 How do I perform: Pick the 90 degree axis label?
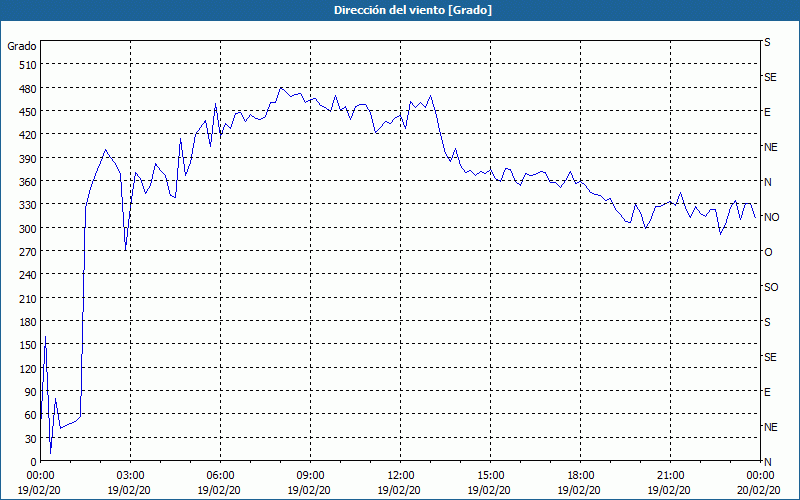31,392
